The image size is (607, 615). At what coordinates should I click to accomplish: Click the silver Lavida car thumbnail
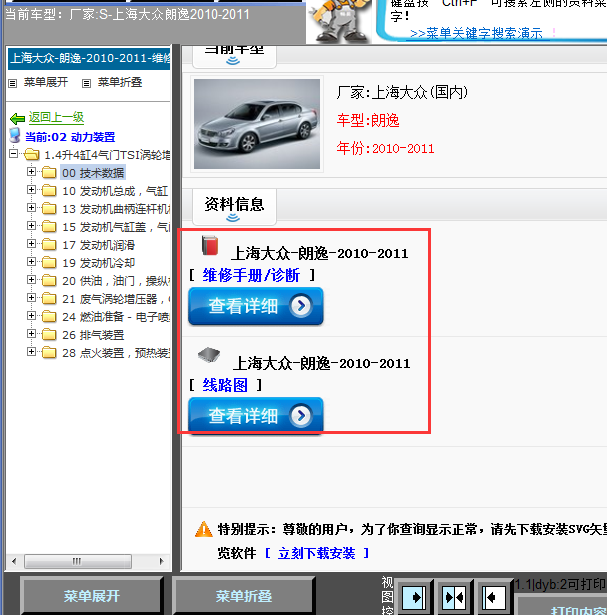point(257,124)
